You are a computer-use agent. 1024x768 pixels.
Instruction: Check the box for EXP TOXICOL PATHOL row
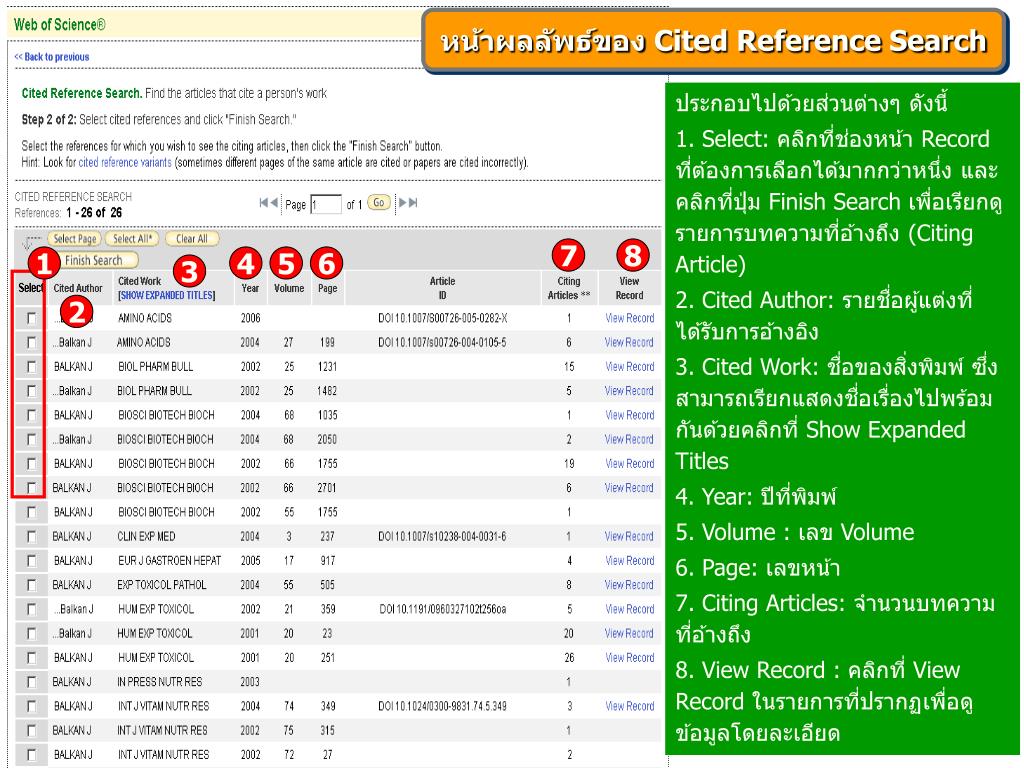tap(31, 584)
